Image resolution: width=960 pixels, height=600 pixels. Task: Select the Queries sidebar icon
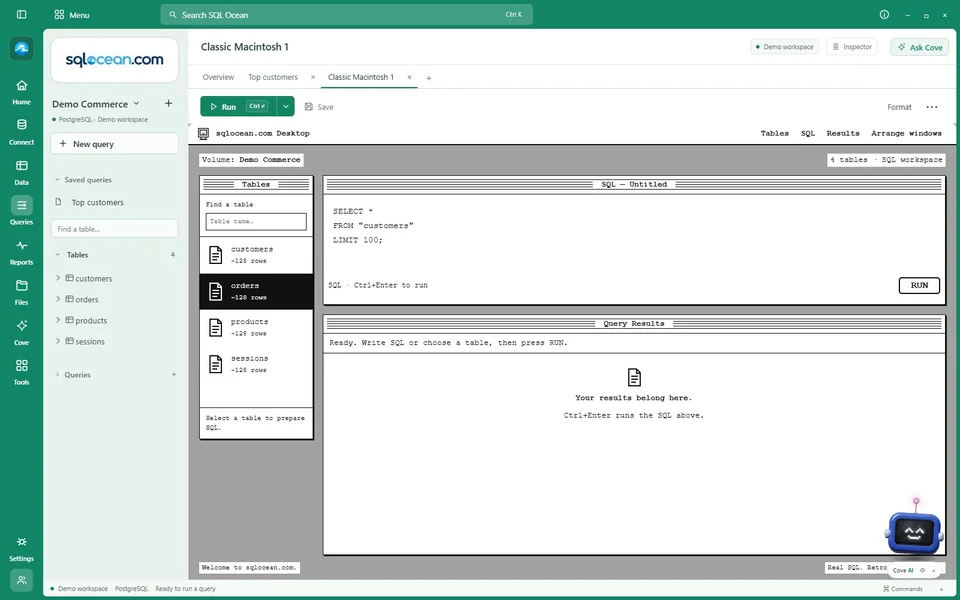pyautogui.click(x=21, y=212)
